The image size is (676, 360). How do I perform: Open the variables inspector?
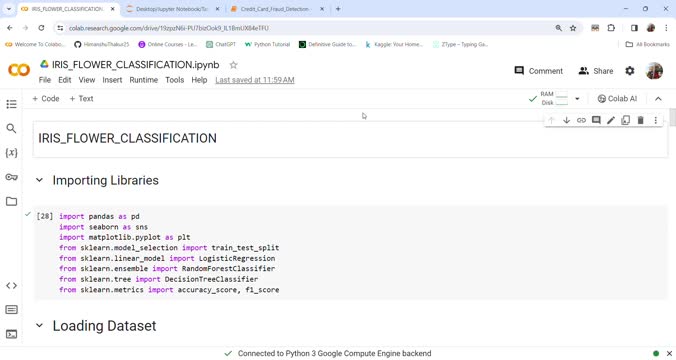[x=12, y=153]
